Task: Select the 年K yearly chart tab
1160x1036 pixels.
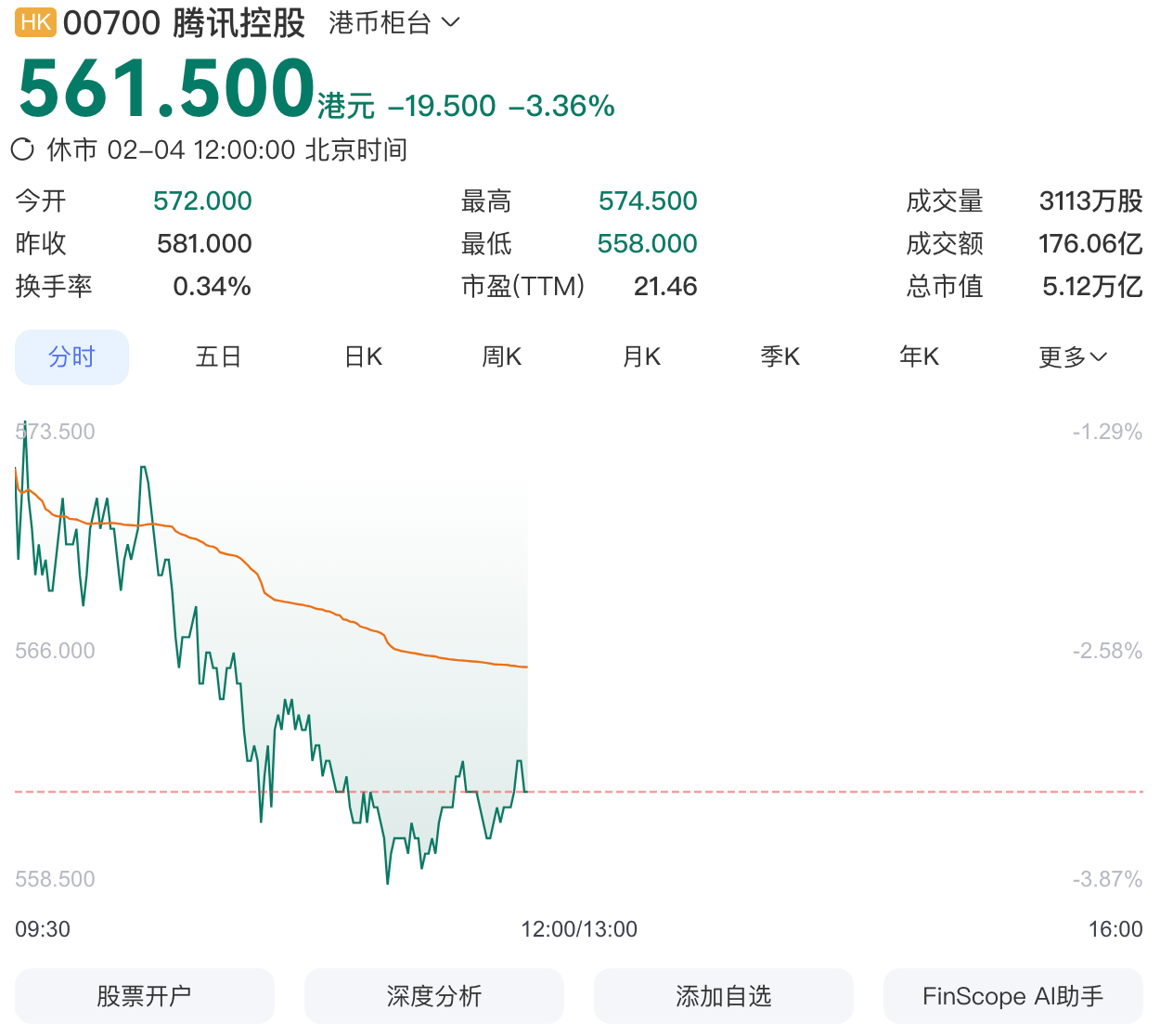Action: coord(919,356)
